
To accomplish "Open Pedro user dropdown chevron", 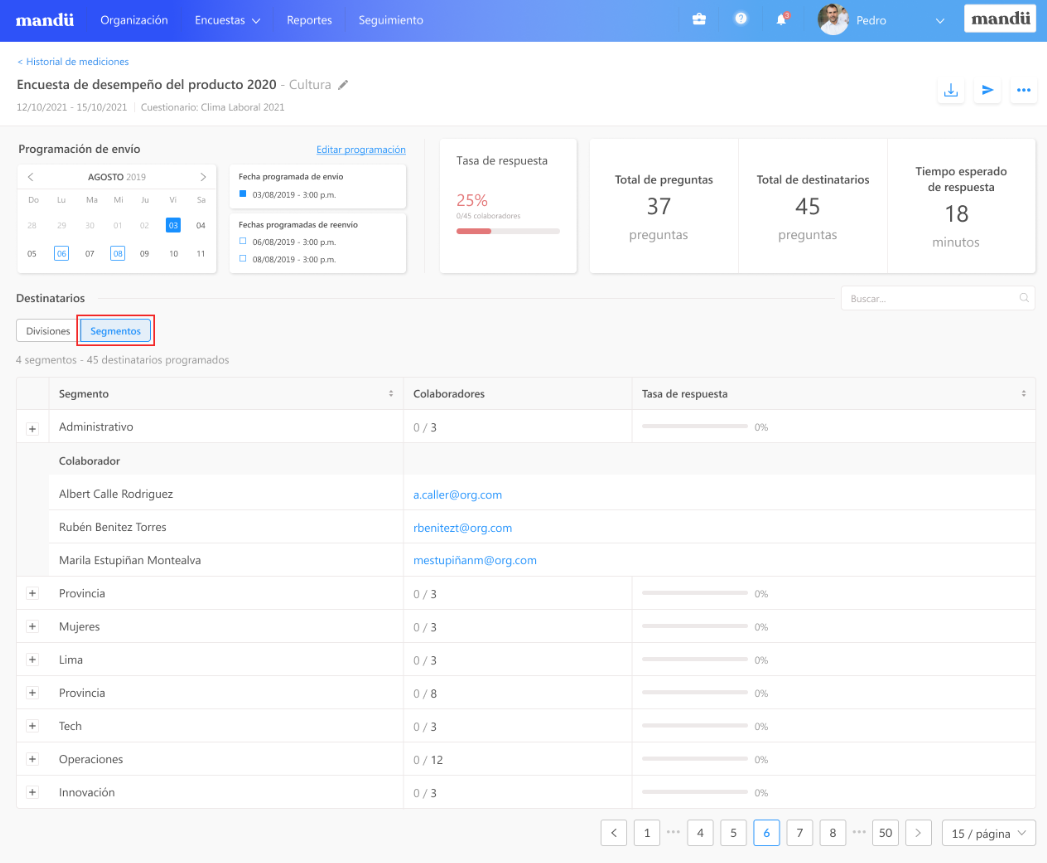I will [x=939, y=21].
